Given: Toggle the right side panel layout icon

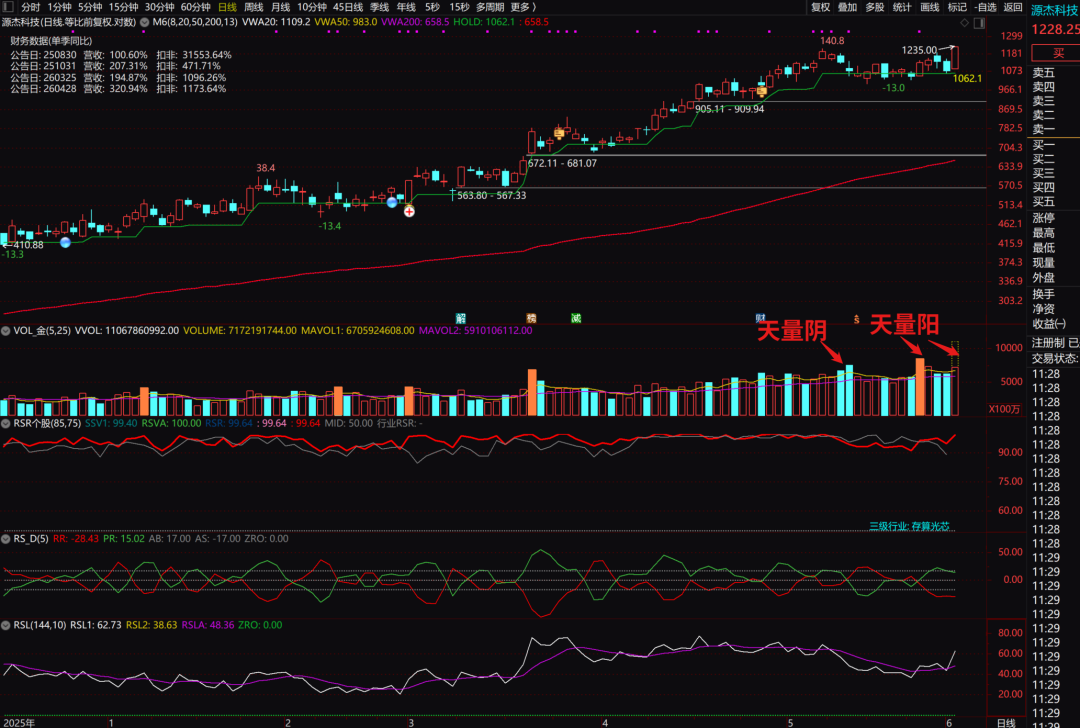Looking at the screenshot, I should tap(979, 23).
